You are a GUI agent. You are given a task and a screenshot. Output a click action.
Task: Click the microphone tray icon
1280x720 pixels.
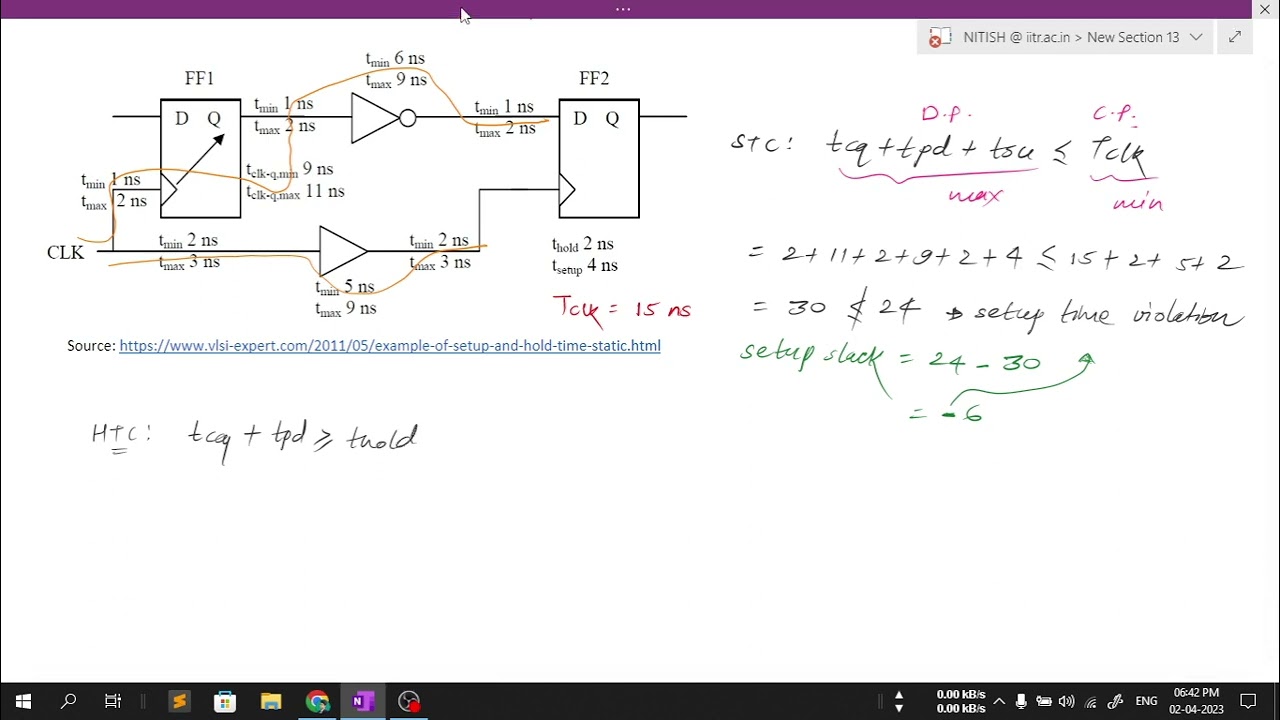click(1021, 701)
